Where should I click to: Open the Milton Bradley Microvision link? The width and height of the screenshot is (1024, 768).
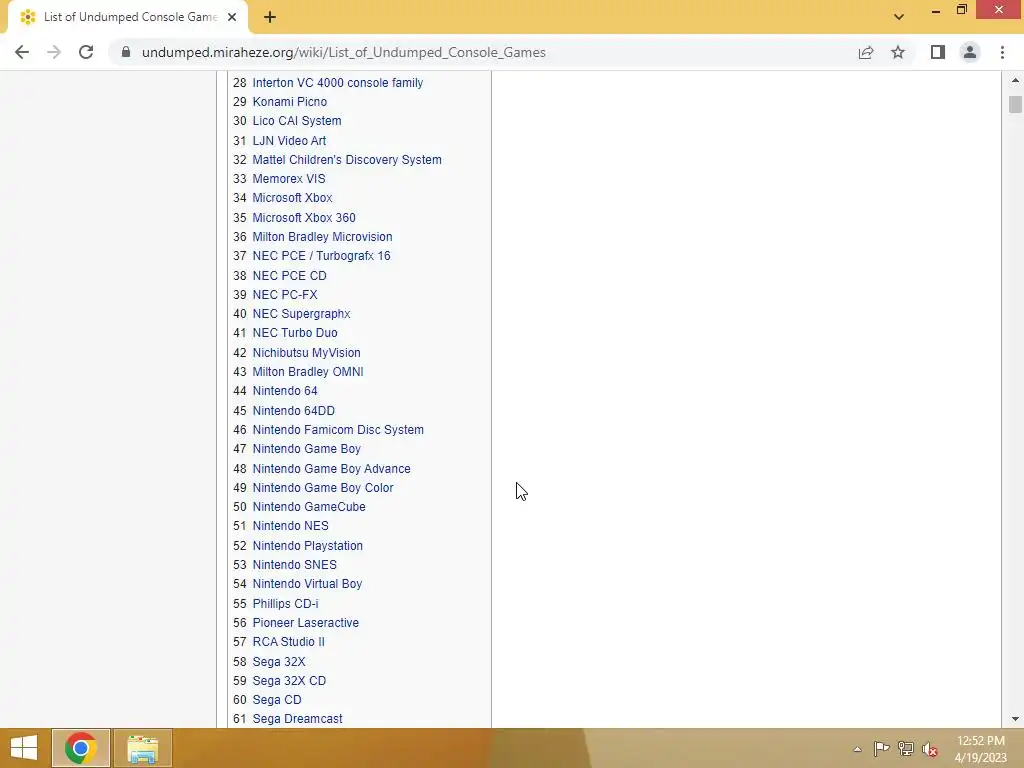(322, 237)
